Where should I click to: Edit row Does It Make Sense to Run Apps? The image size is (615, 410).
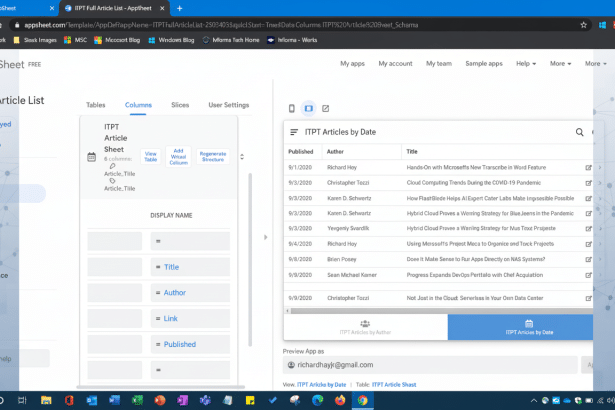[x=588, y=259]
